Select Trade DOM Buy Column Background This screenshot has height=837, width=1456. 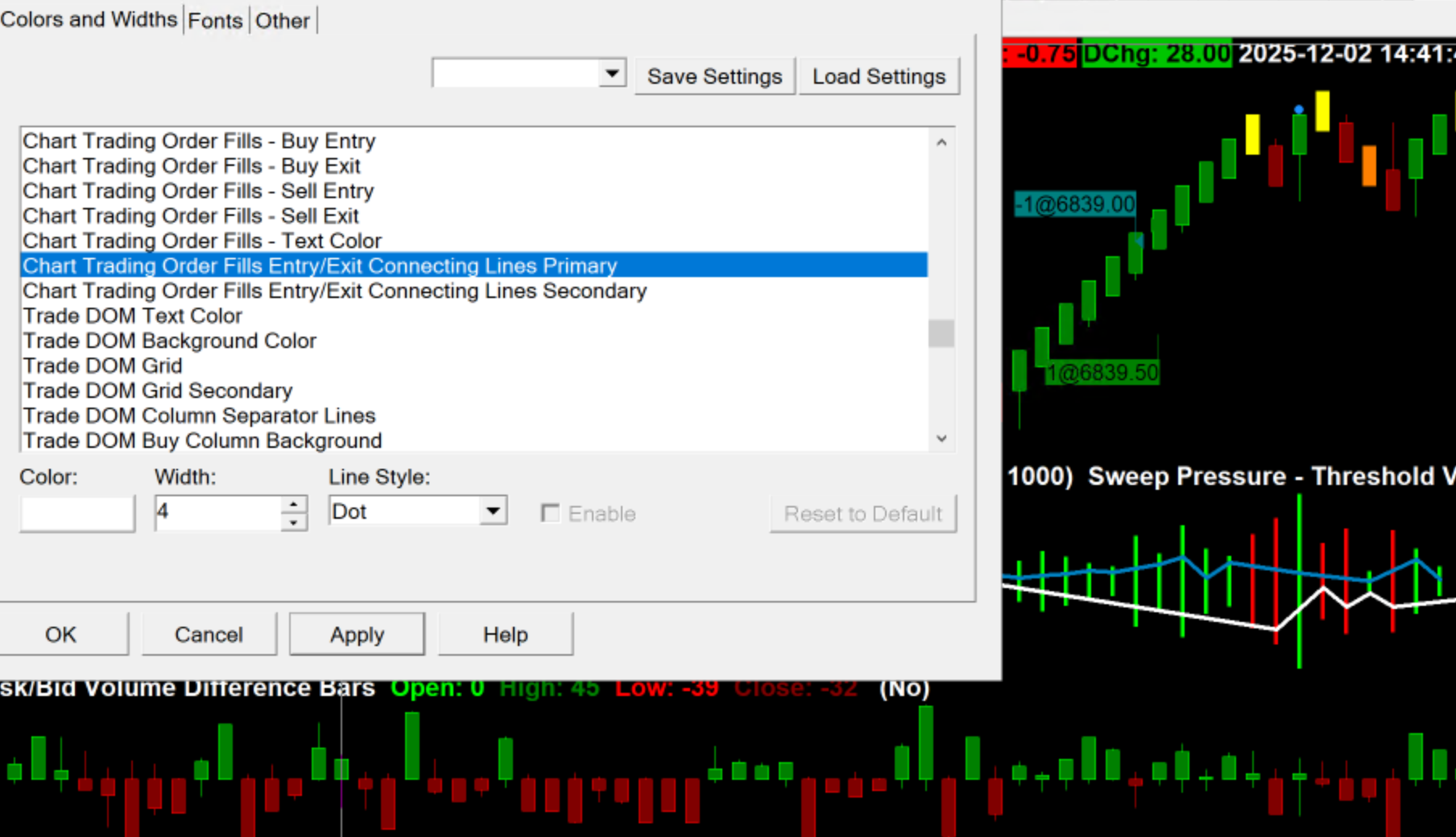[474, 441]
